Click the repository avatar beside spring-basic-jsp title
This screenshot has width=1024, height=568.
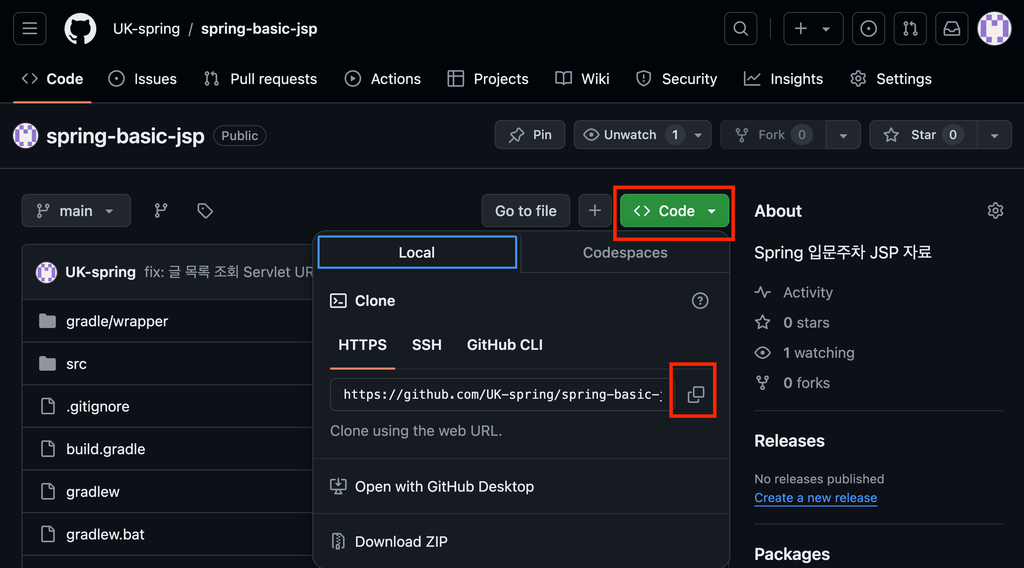[26, 136]
